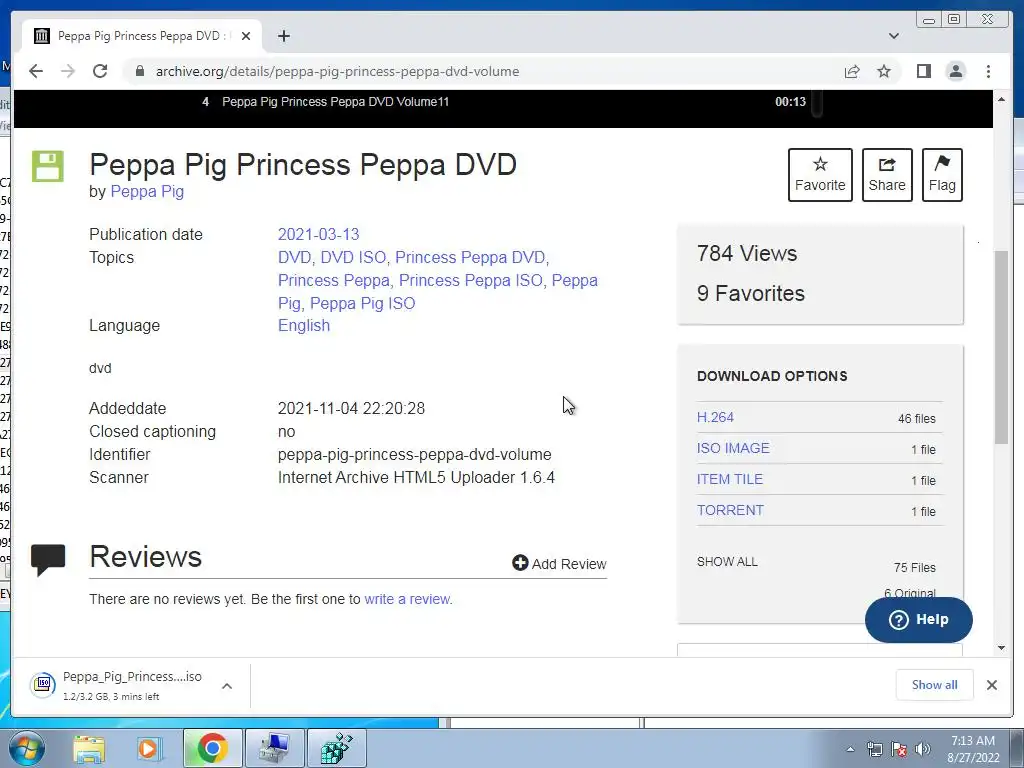The width and height of the screenshot is (1024, 768).
Task: Select playlist track 4 Volume11
Action: [503, 102]
